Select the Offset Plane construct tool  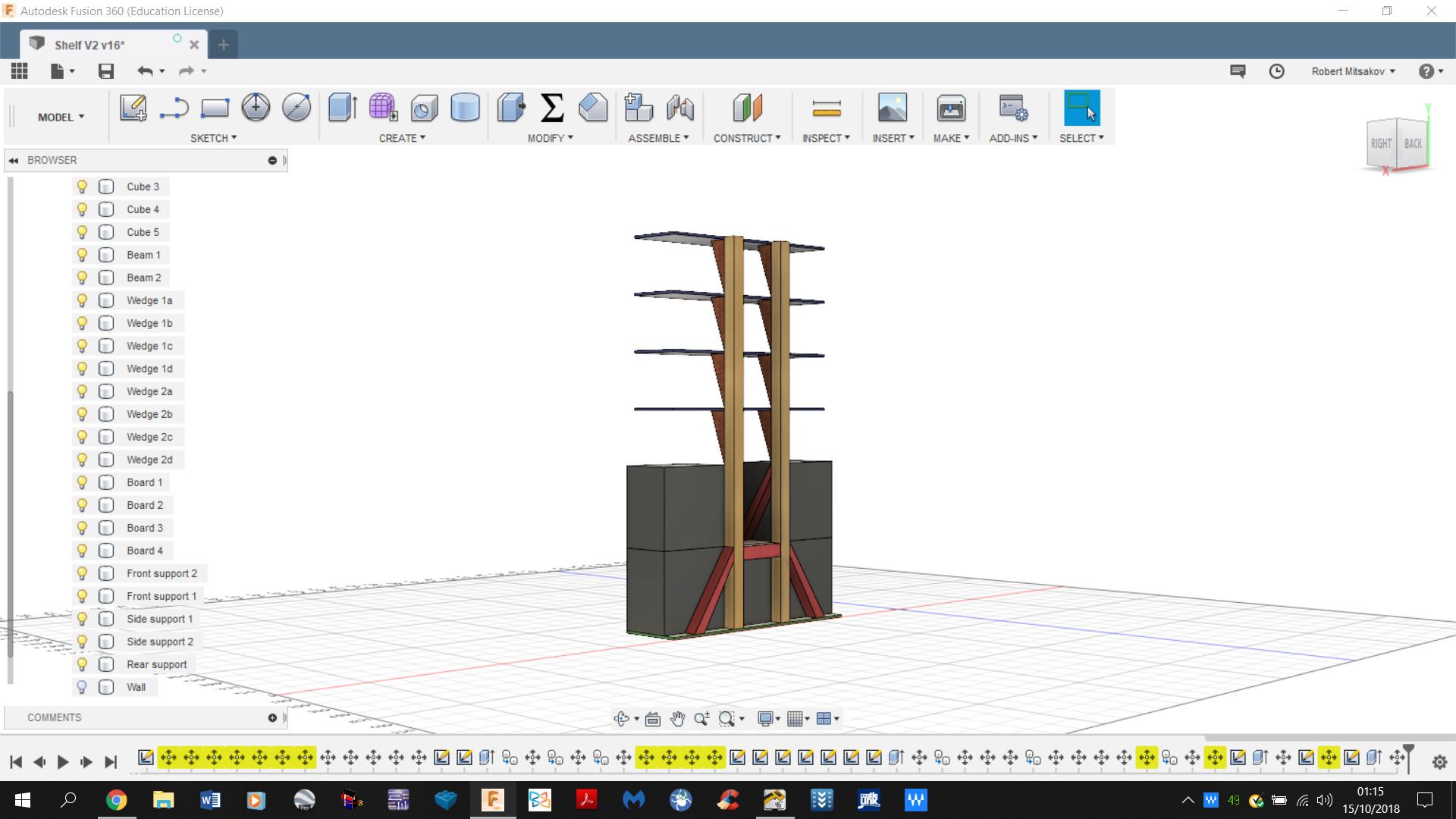coord(747,108)
